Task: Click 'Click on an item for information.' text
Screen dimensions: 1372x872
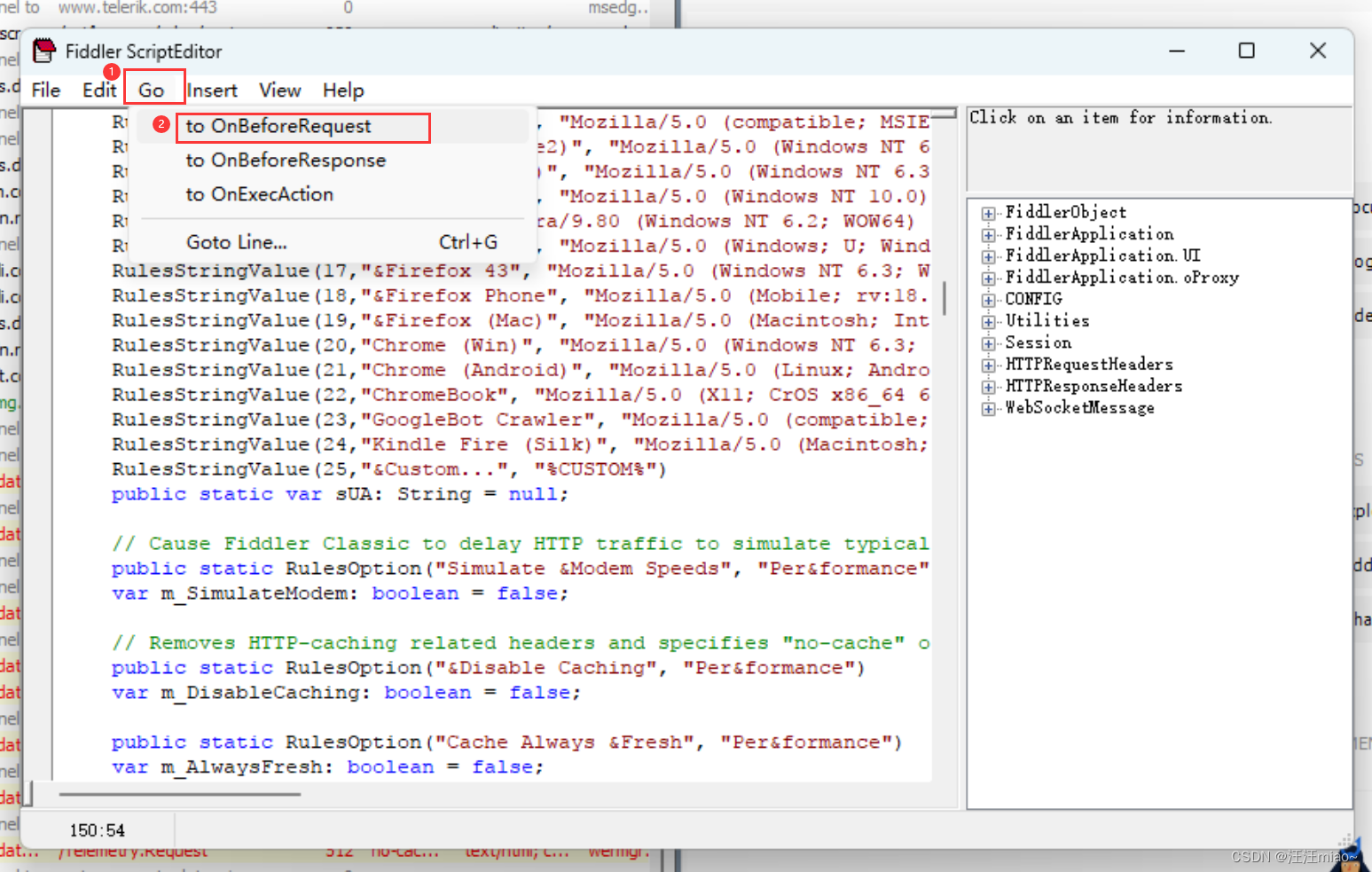Action: click(x=1121, y=117)
